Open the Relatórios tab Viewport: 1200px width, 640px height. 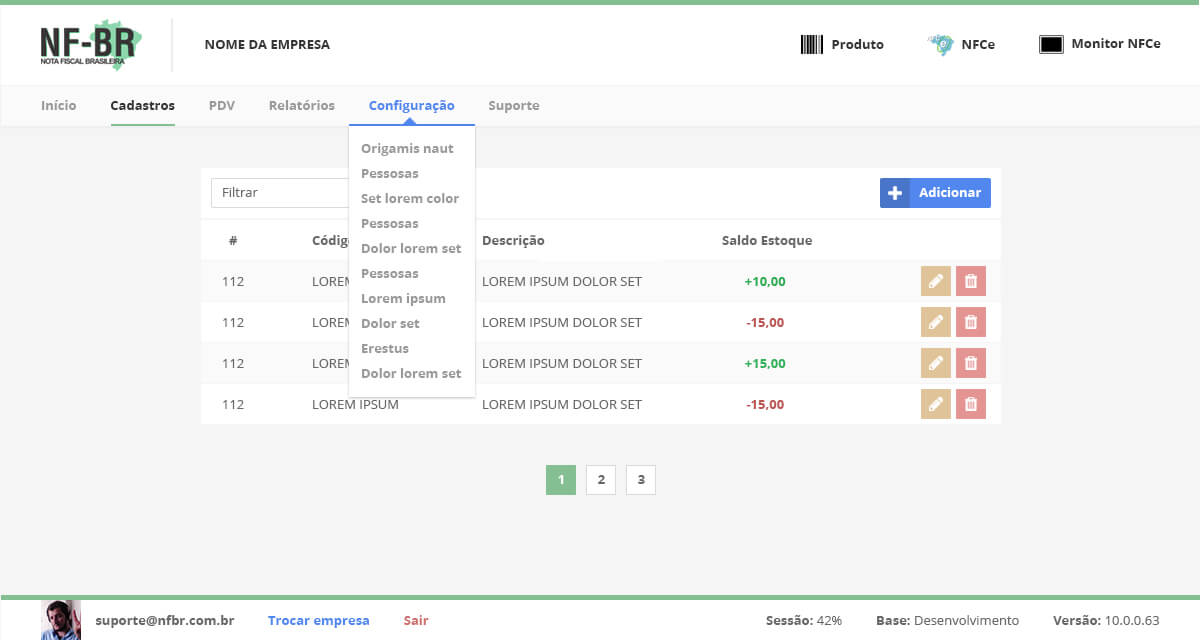tap(302, 105)
